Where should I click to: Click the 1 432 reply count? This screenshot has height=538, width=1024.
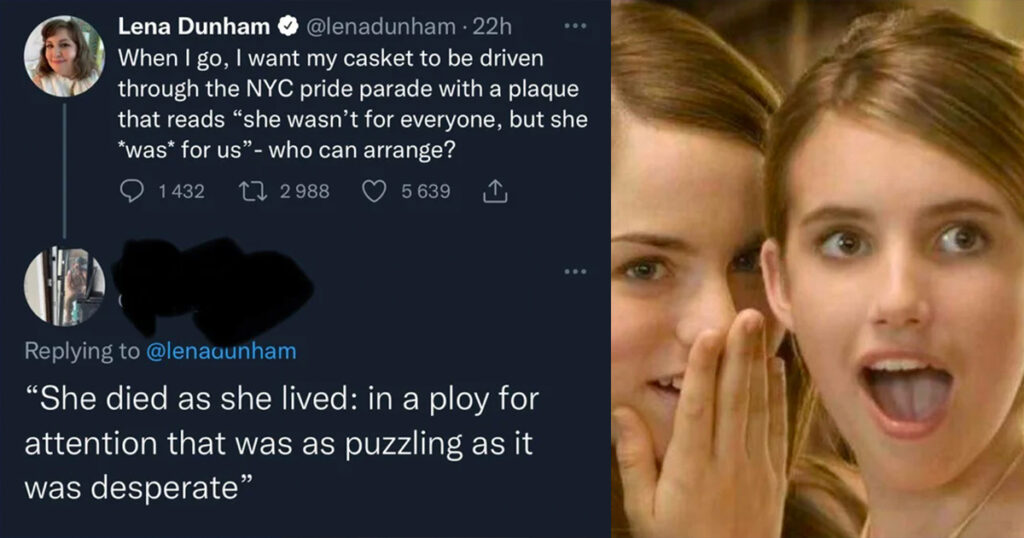182,191
